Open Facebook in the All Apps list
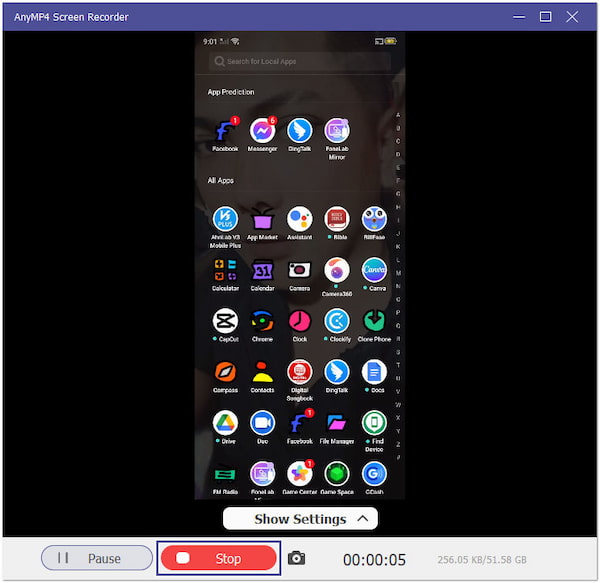Screen dimensions: 600x583 (x=300, y=423)
